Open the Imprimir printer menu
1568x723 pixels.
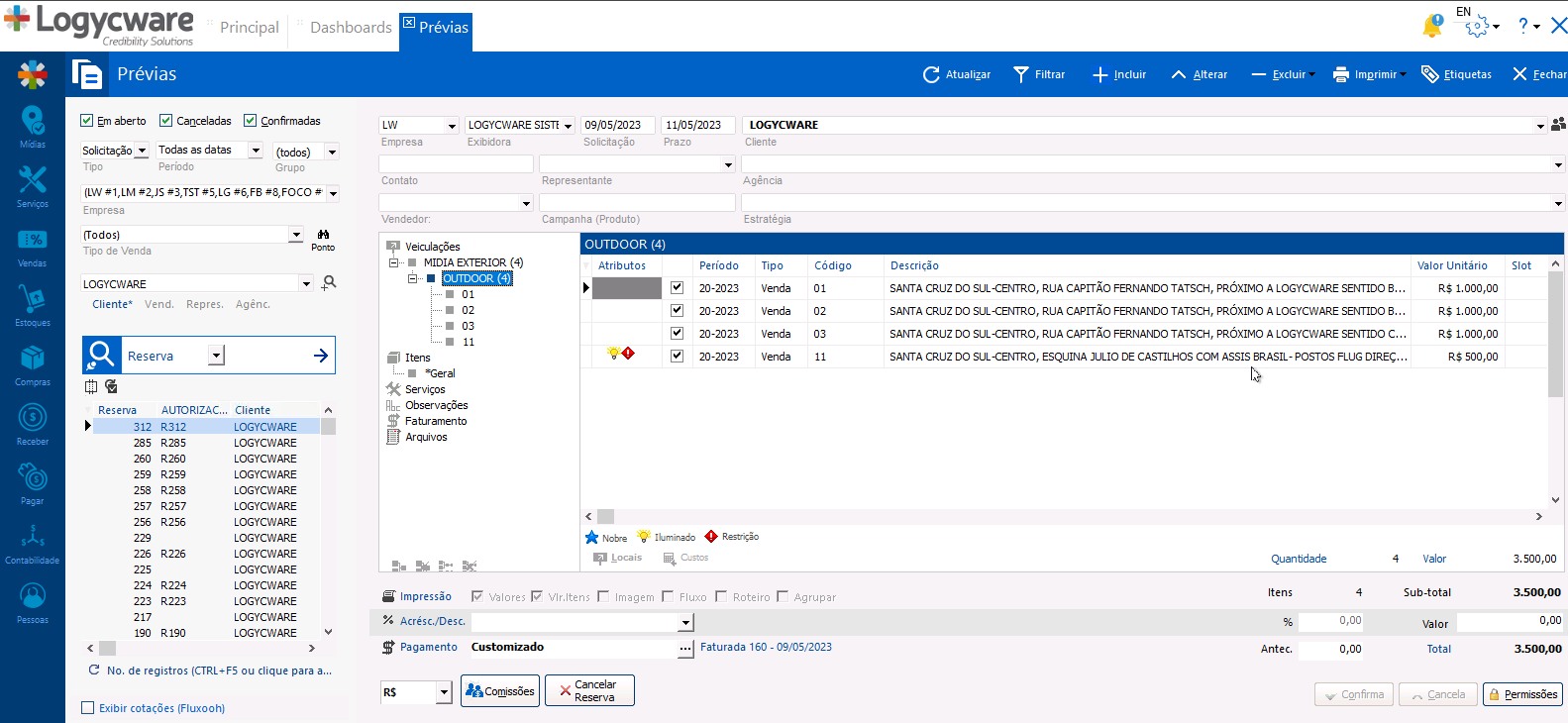1369,74
